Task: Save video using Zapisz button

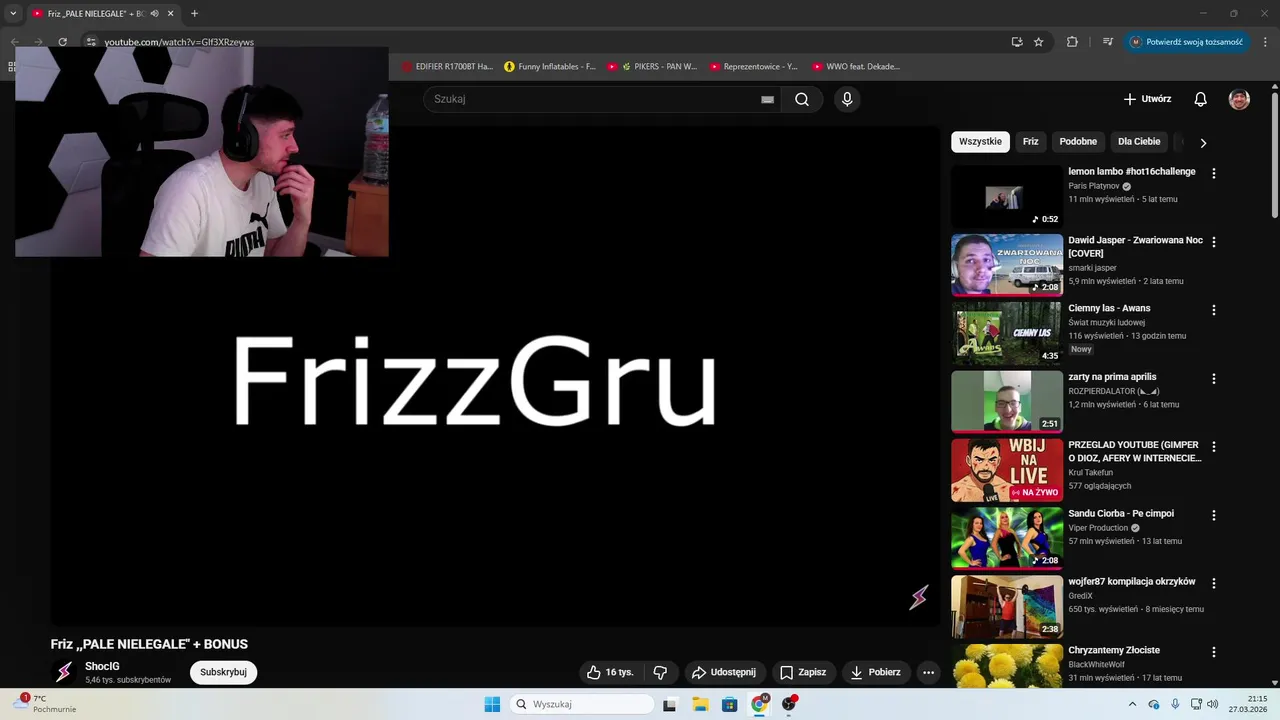Action: [803, 672]
